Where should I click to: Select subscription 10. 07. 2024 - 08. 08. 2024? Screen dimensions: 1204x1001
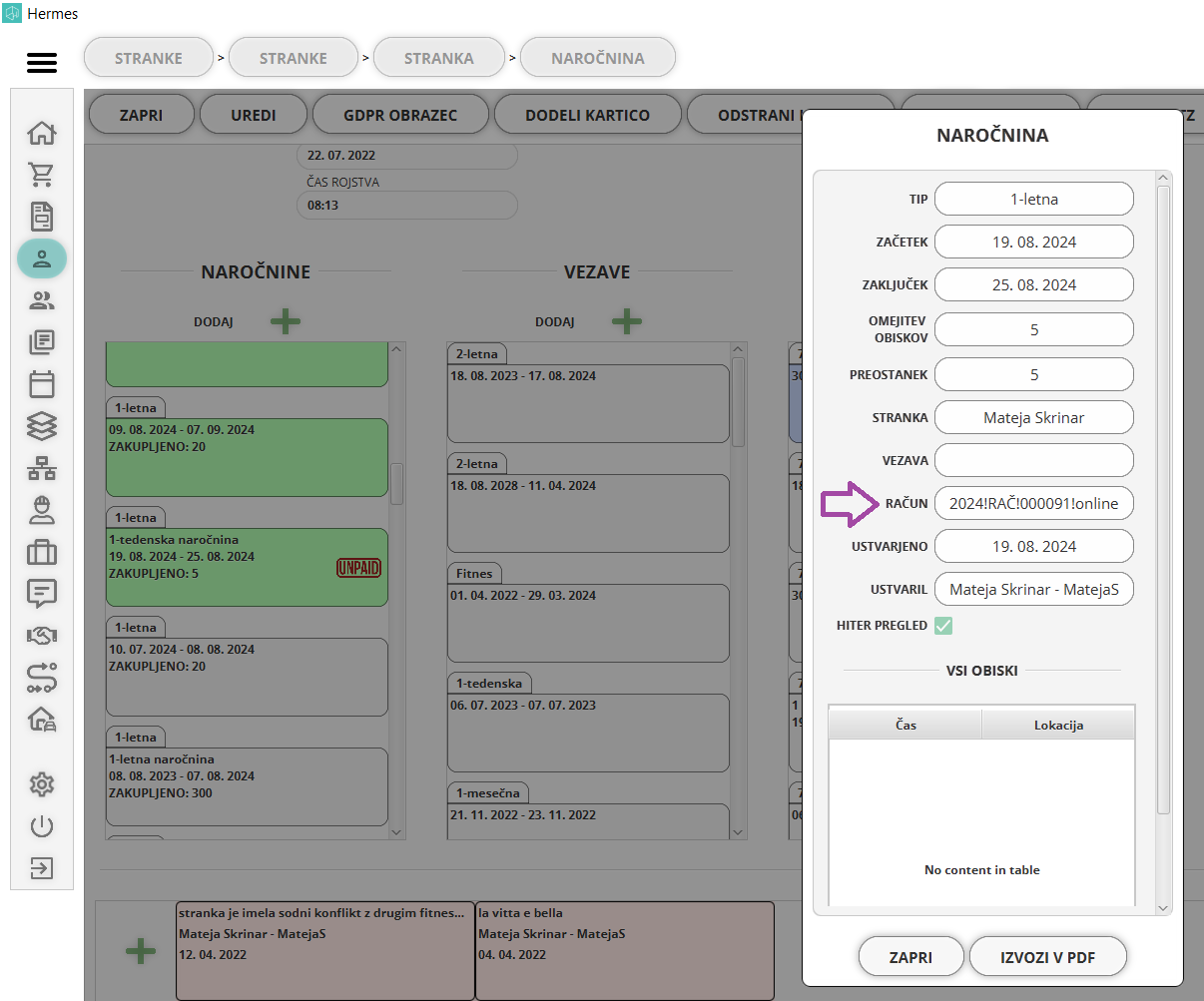(x=247, y=677)
